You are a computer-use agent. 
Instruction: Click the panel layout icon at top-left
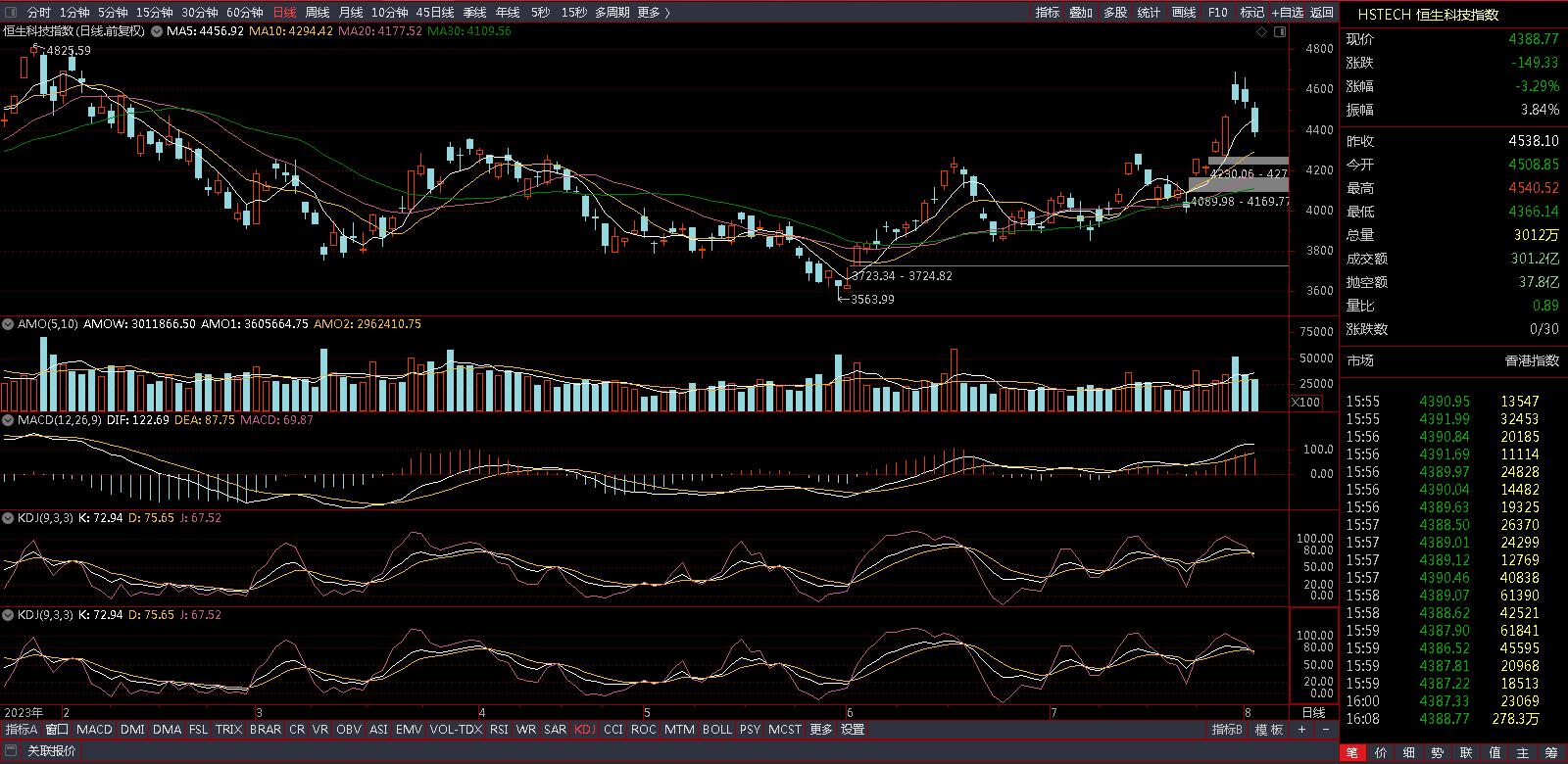(x=12, y=13)
